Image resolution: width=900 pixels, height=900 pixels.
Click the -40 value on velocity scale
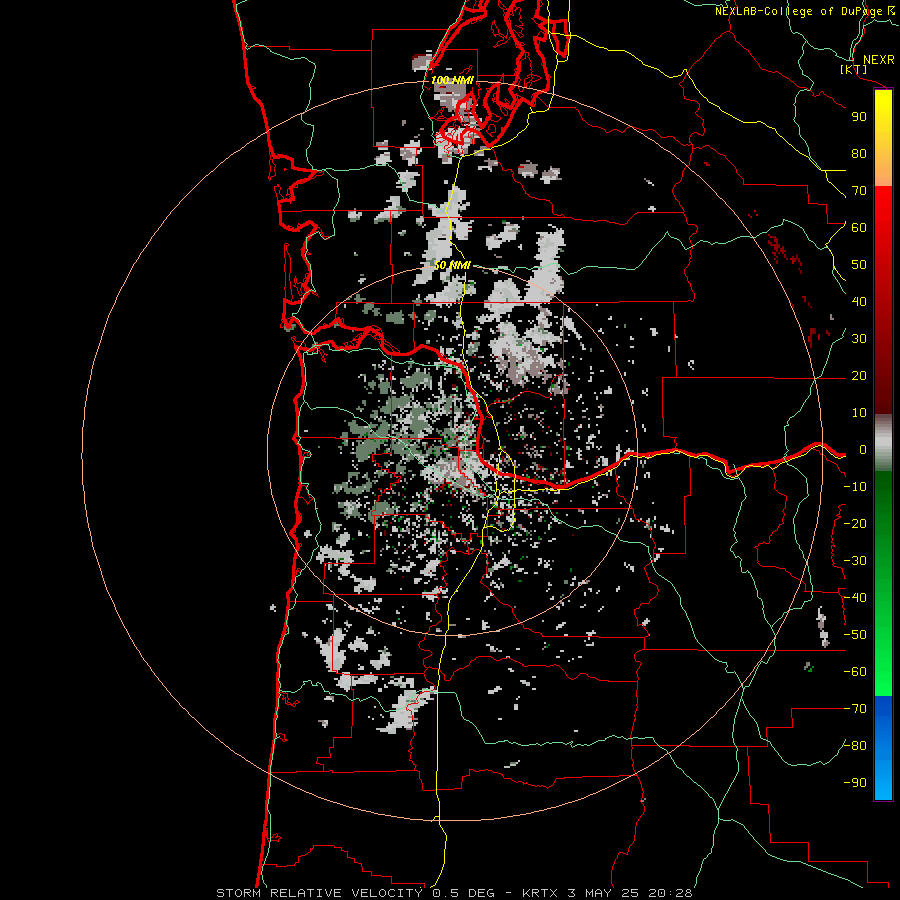(855, 598)
